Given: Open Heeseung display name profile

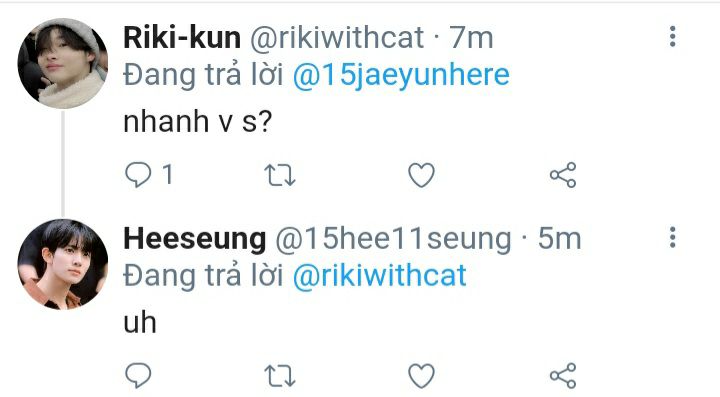Looking at the screenshot, I should 195,239.
